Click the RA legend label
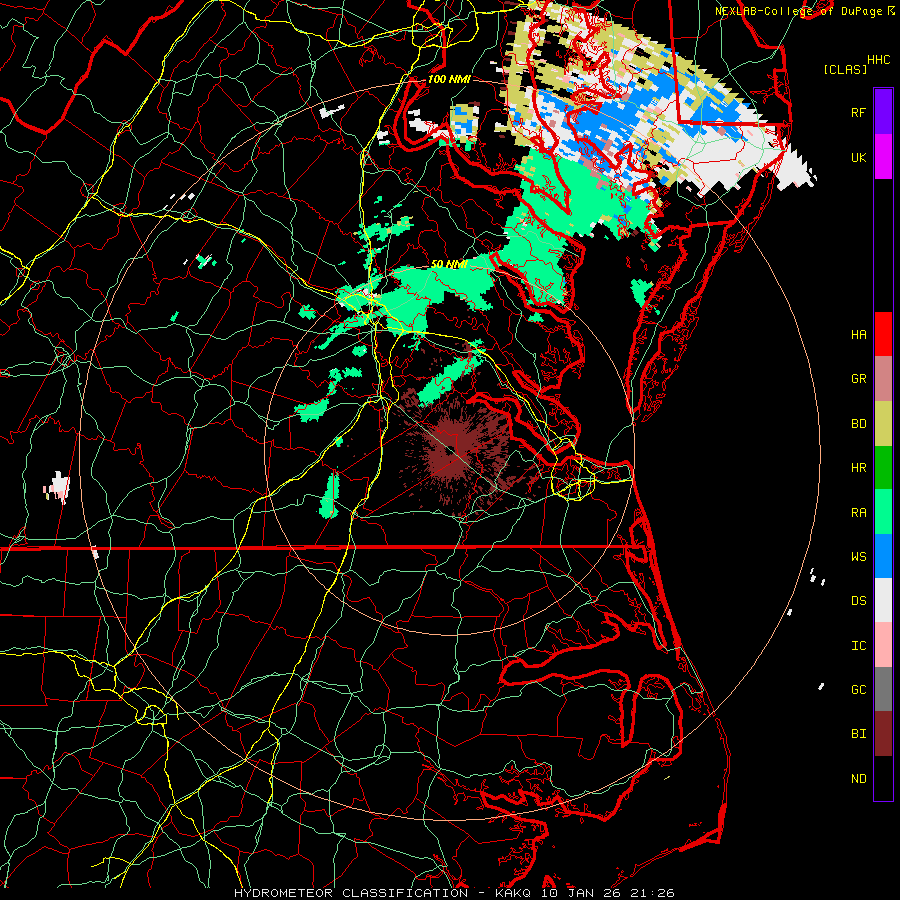Screen dimensions: 900x900 (x=858, y=513)
